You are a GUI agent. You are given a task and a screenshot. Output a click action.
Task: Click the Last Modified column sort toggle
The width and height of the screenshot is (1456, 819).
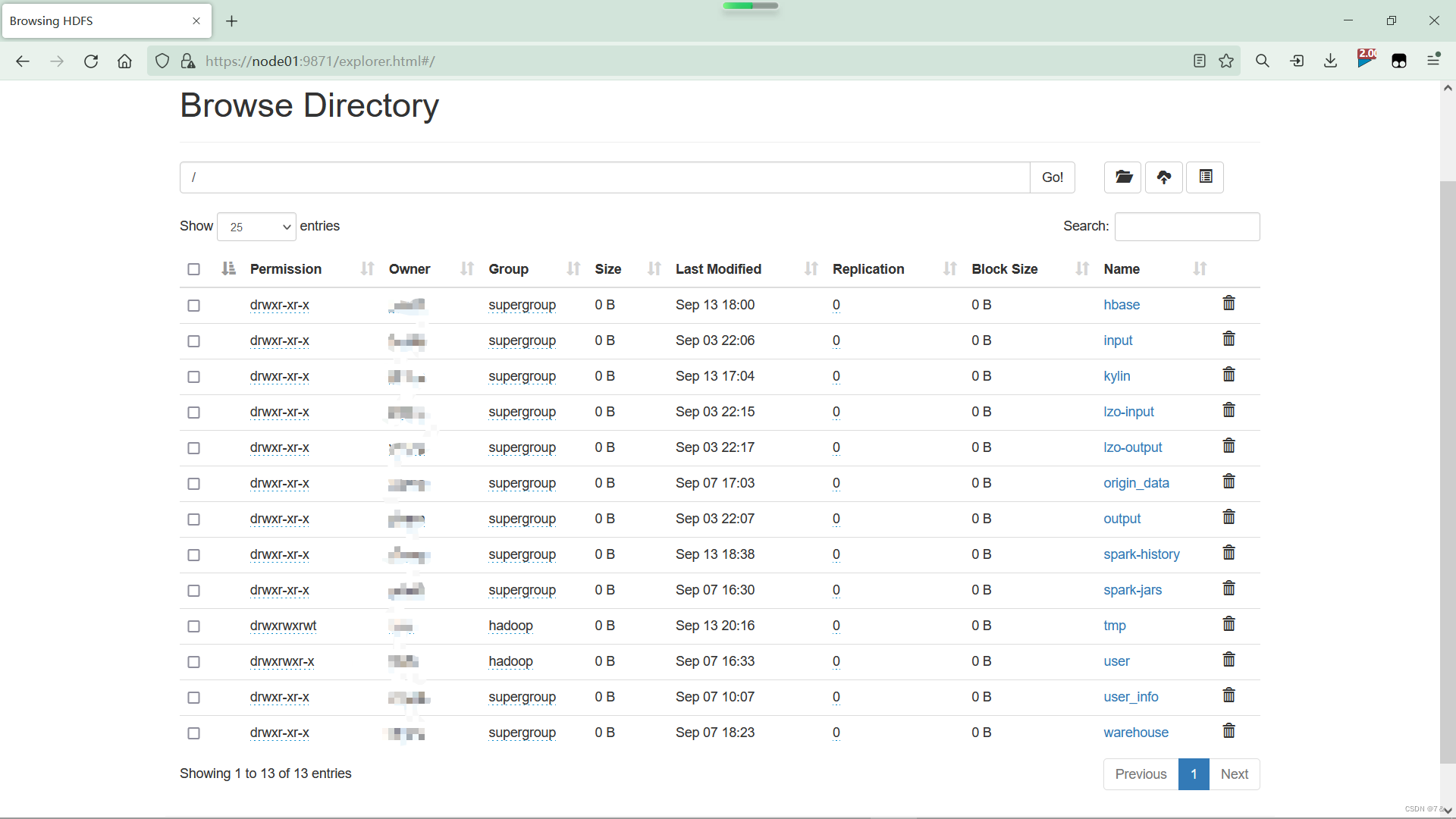pos(811,269)
